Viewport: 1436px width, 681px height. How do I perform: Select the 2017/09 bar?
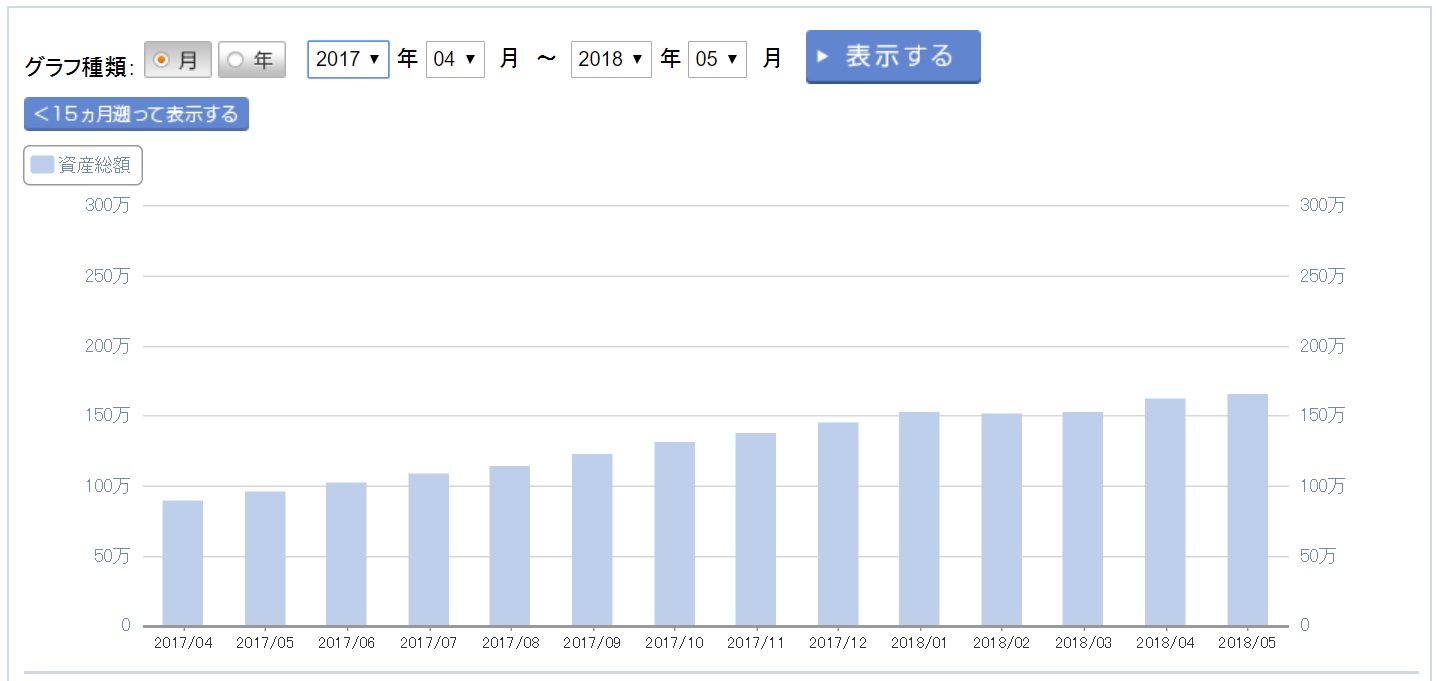(592, 540)
